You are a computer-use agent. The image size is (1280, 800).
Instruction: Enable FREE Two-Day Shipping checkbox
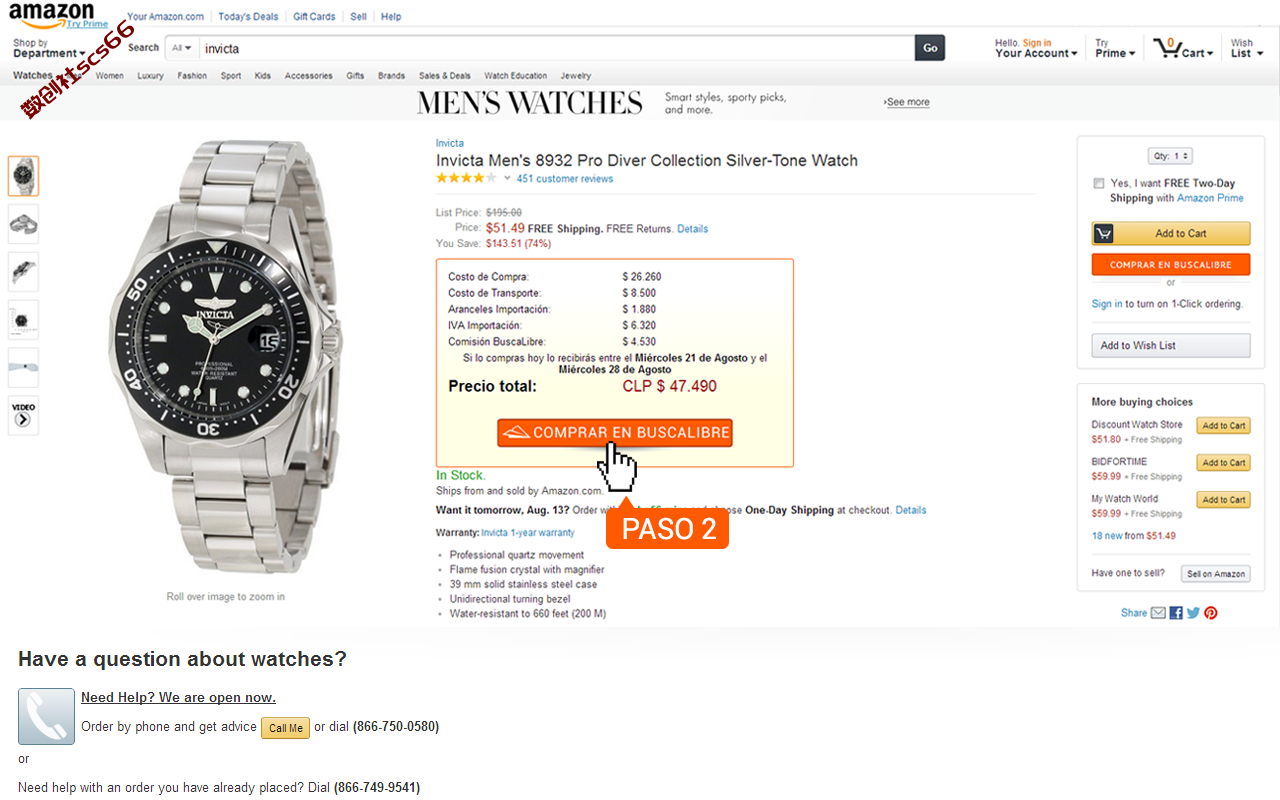click(1099, 183)
